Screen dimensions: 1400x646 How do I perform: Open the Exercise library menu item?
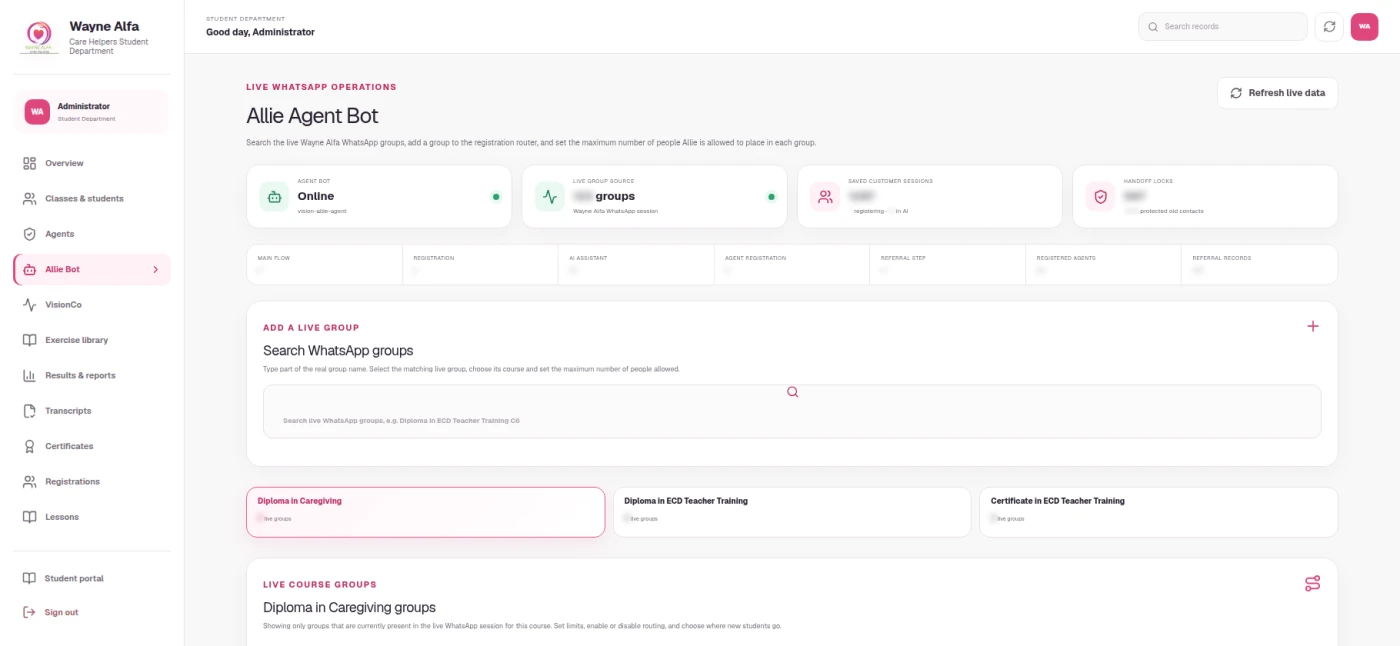[x=92, y=340]
